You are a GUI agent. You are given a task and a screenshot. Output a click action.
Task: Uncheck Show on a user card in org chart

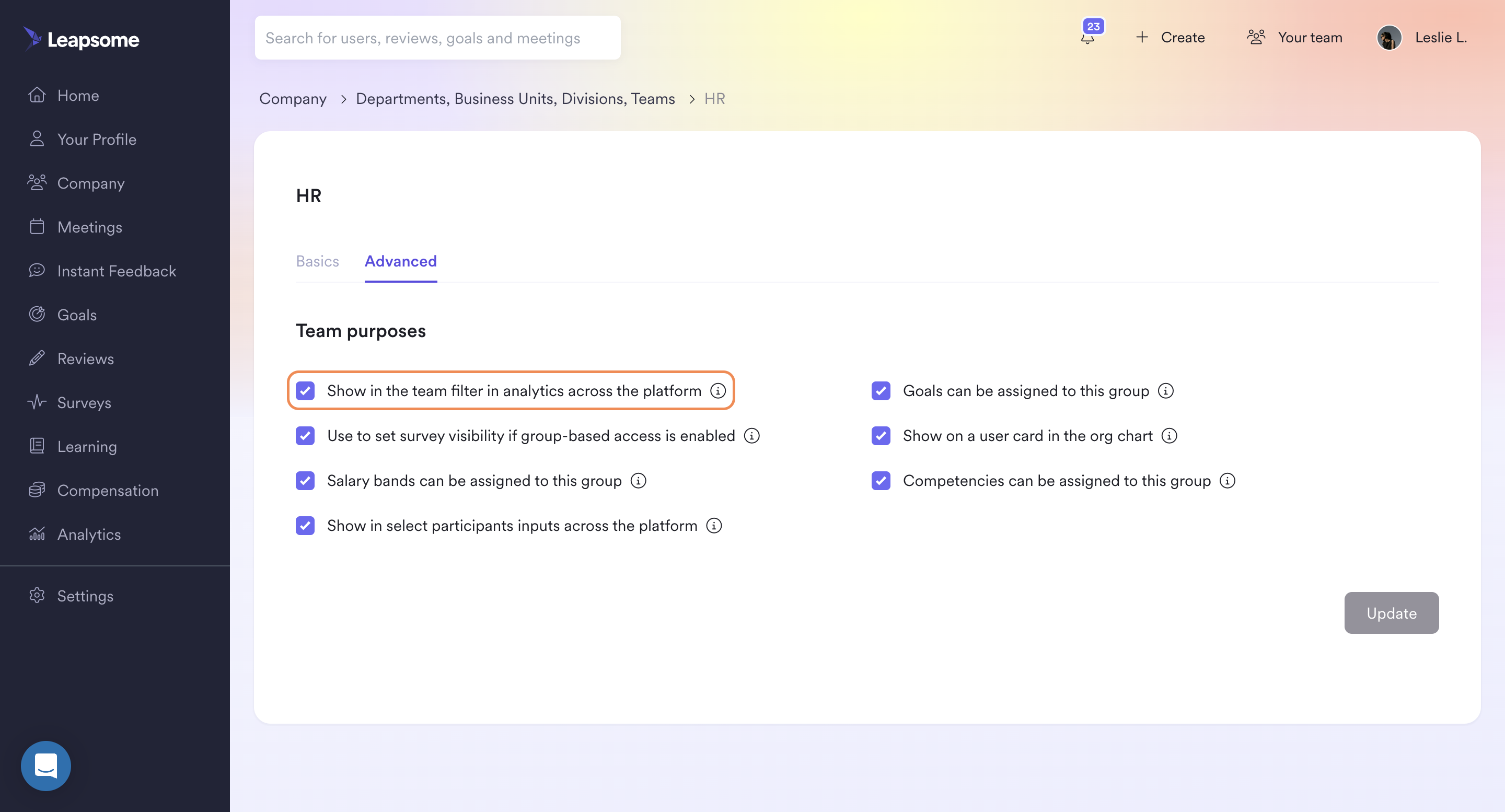coord(881,436)
